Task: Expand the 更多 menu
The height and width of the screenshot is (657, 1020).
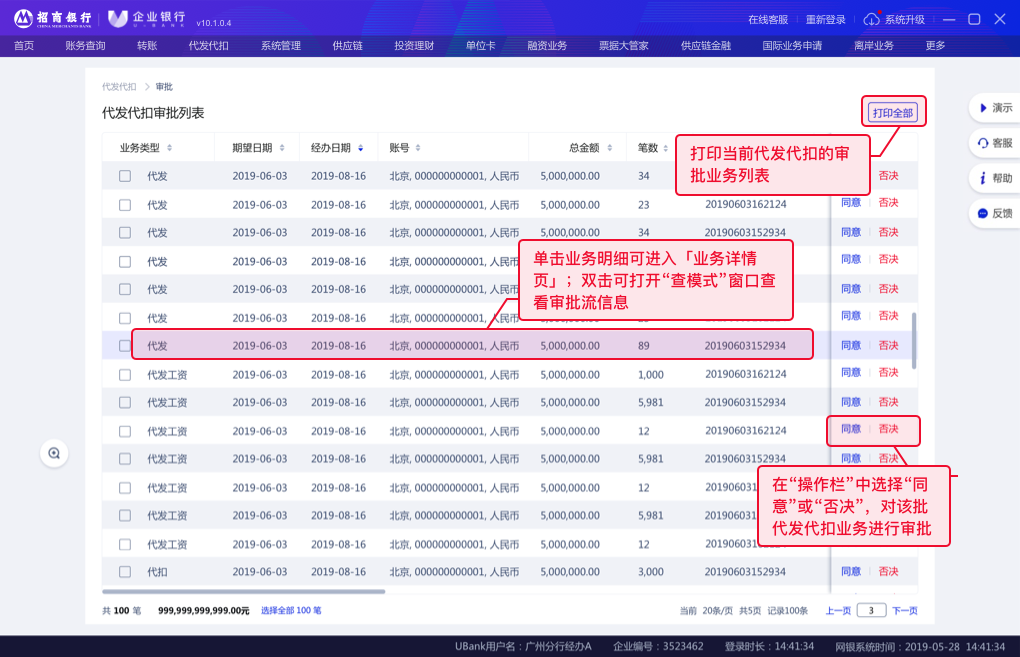Action: coord(935,46)
